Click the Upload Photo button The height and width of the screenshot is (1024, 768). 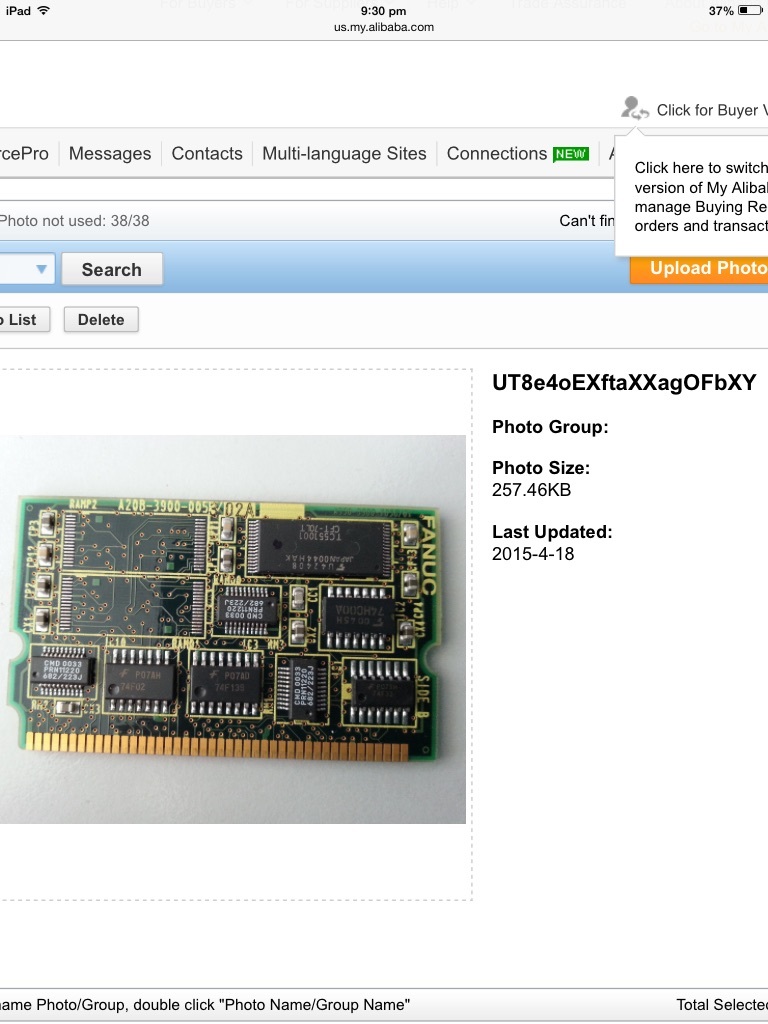[x=699, y=268]
